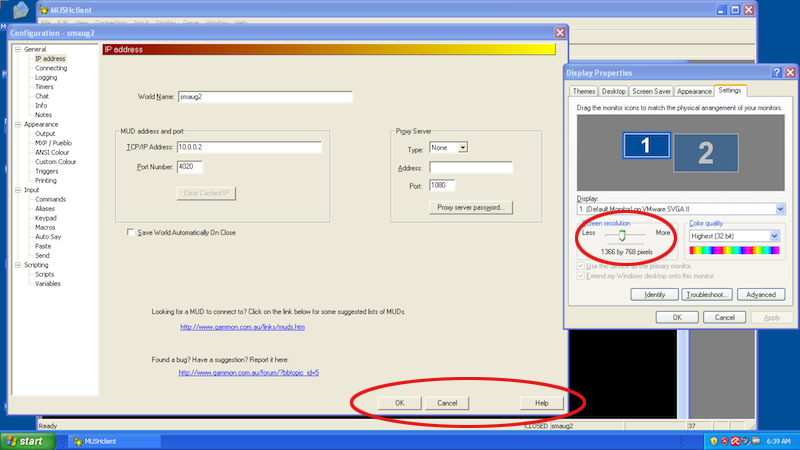Switch to MUSHclient in the taskbar
The image size is (800, 450).
click(115, 441)
